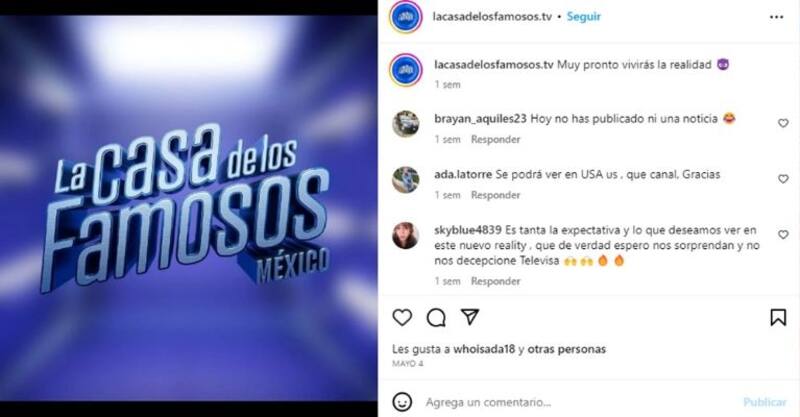Like brayan_aquiles23's comment
800x417 pixels.
(x=783, y=123)
